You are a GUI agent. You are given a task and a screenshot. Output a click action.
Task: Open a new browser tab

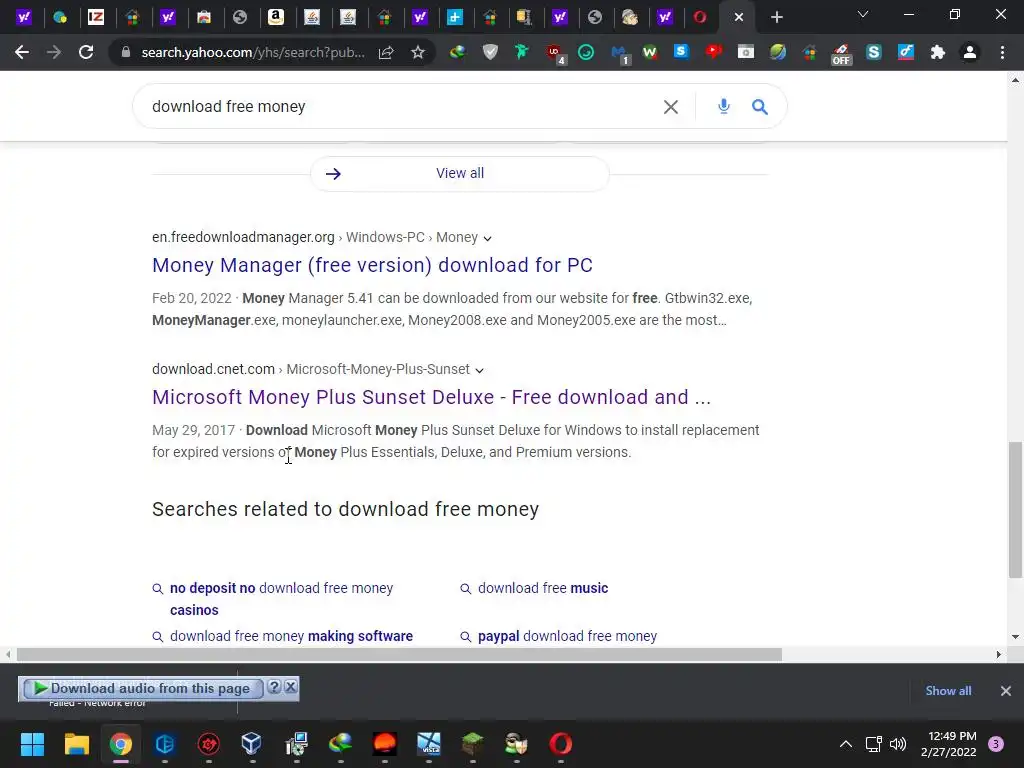tap(776, 17)
